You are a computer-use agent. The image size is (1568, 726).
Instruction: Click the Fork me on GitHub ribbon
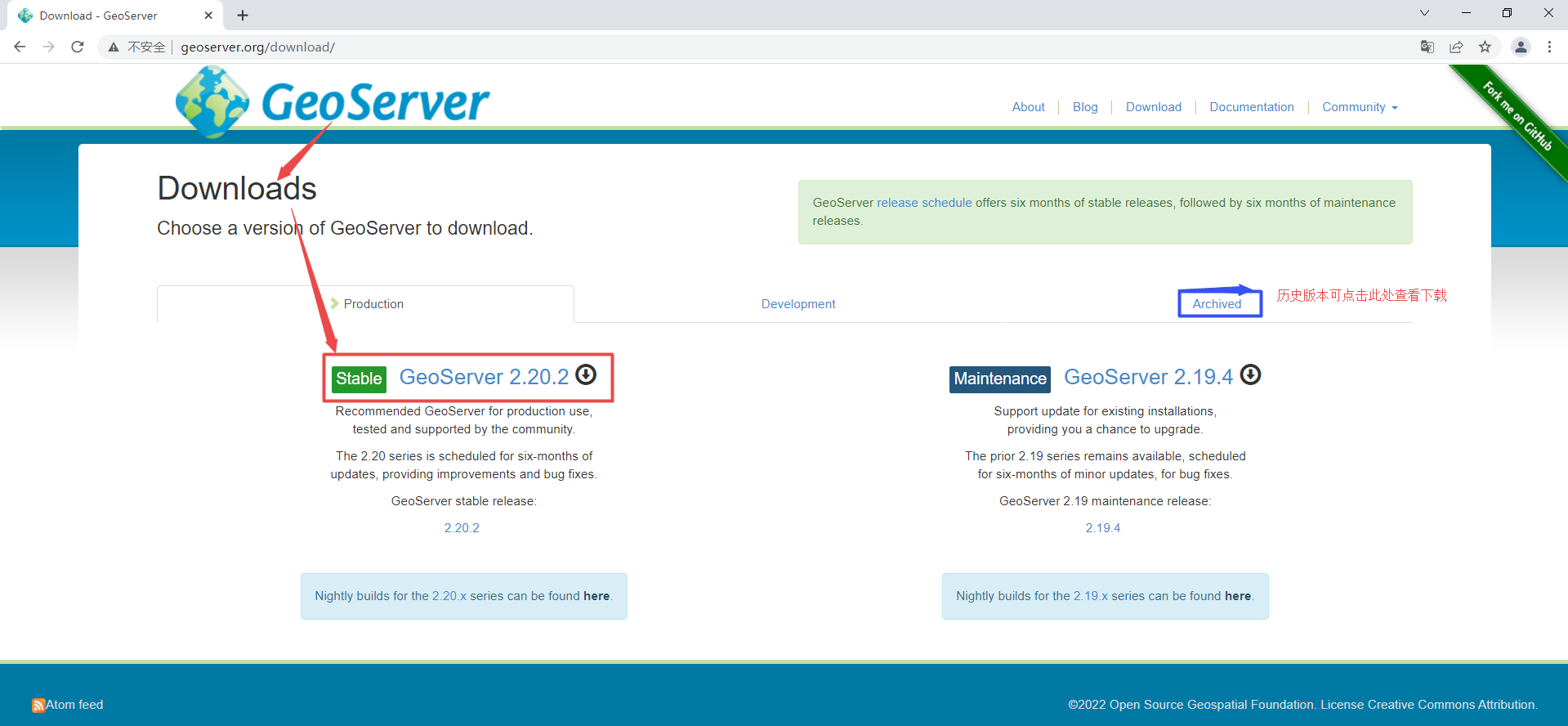[x=1518, y=116]
